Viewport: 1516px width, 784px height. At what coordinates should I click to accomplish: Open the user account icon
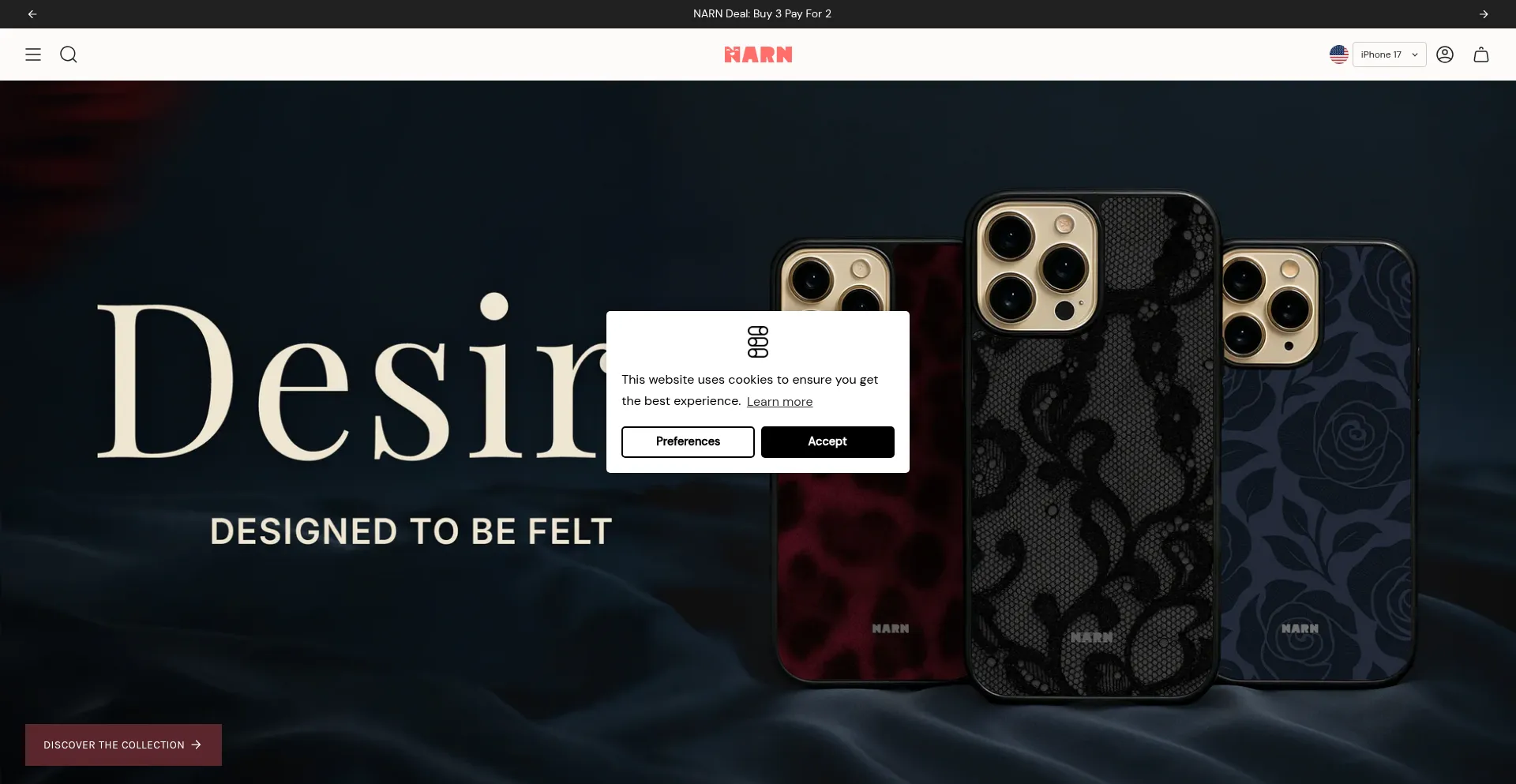pos(1445,54)
